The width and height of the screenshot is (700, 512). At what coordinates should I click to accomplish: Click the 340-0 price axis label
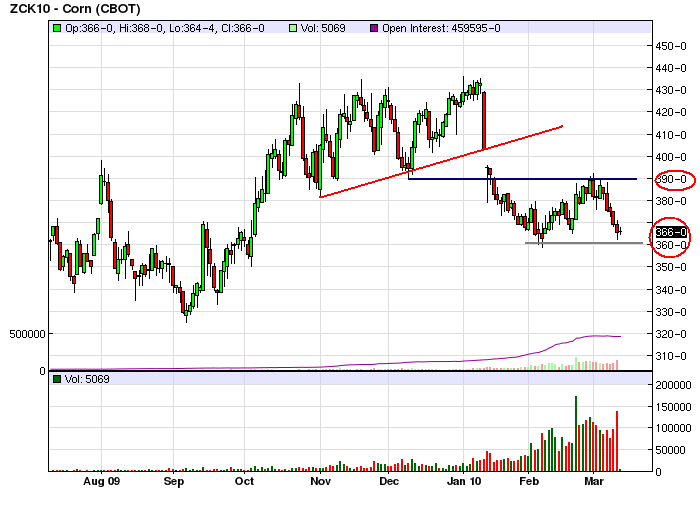click(671, 290)
